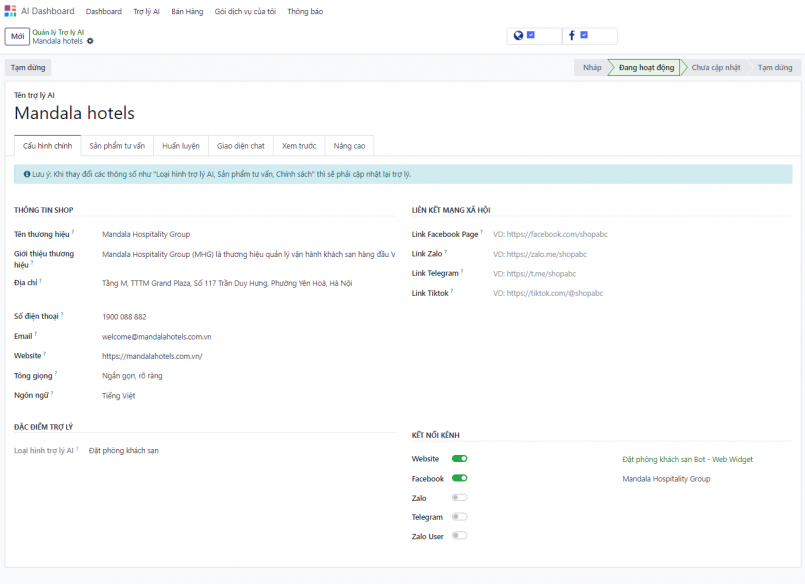Screen dimensions: 805x584
Task: Tick the checkbox beside the globe icon
Action: tap(531, 35)
